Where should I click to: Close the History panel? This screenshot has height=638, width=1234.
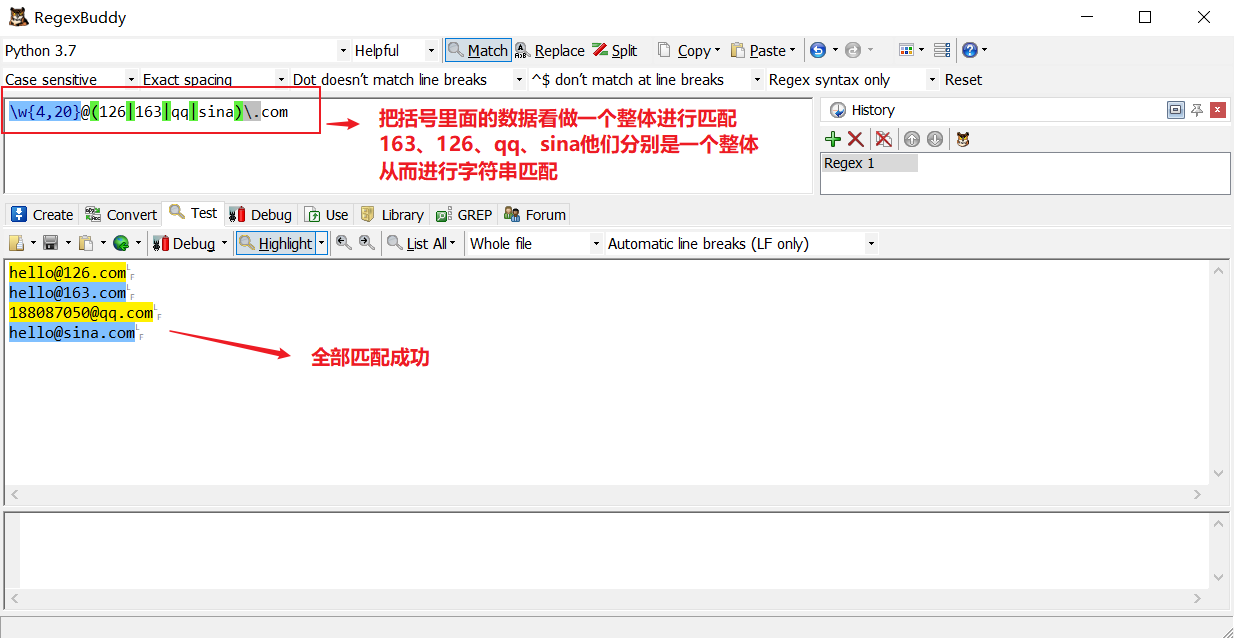(1217, 110)
